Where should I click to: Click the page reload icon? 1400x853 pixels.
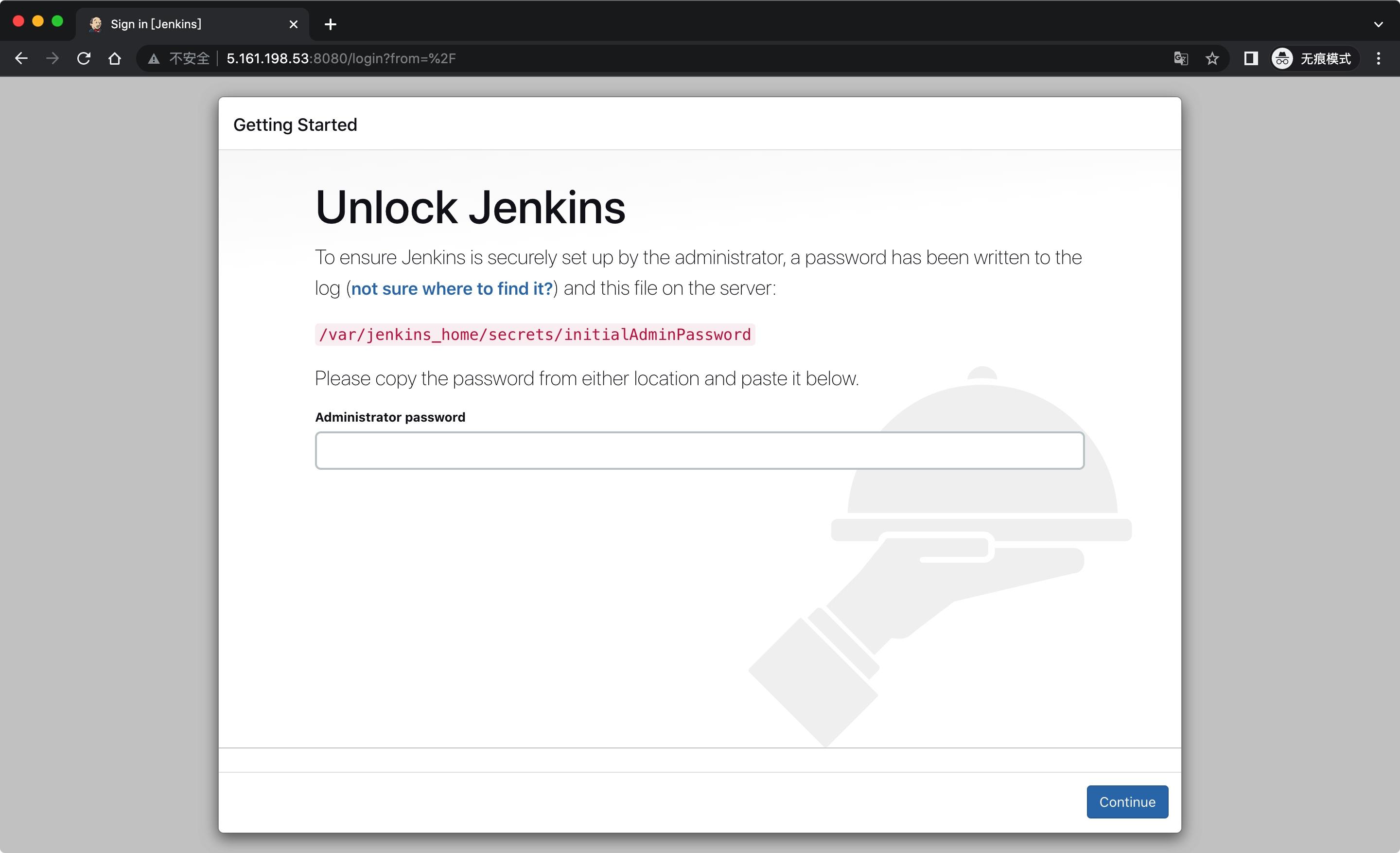tap(84, 58)
